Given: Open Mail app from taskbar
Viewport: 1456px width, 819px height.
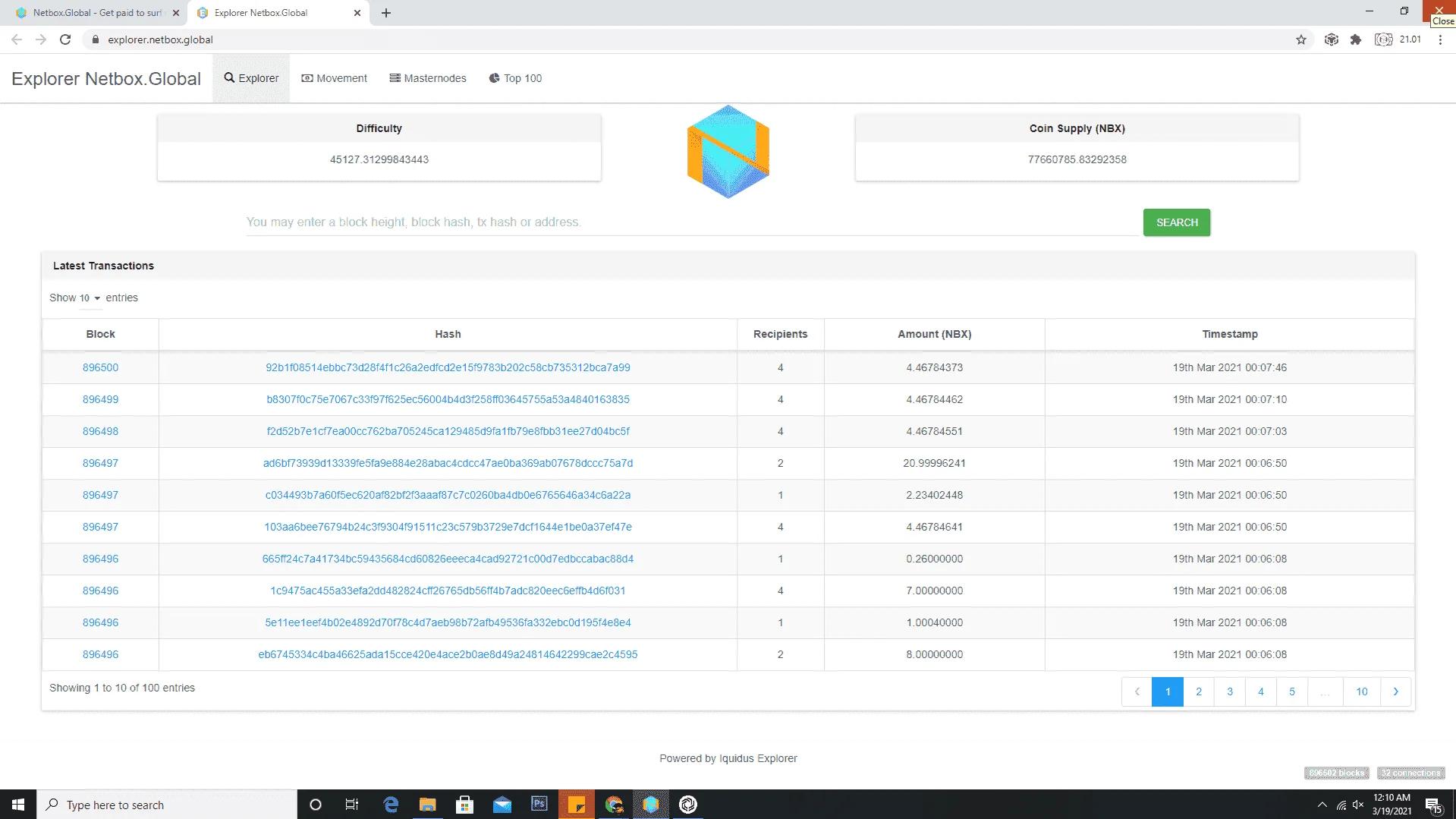Looking at the screenshot, I should [502, 805].
